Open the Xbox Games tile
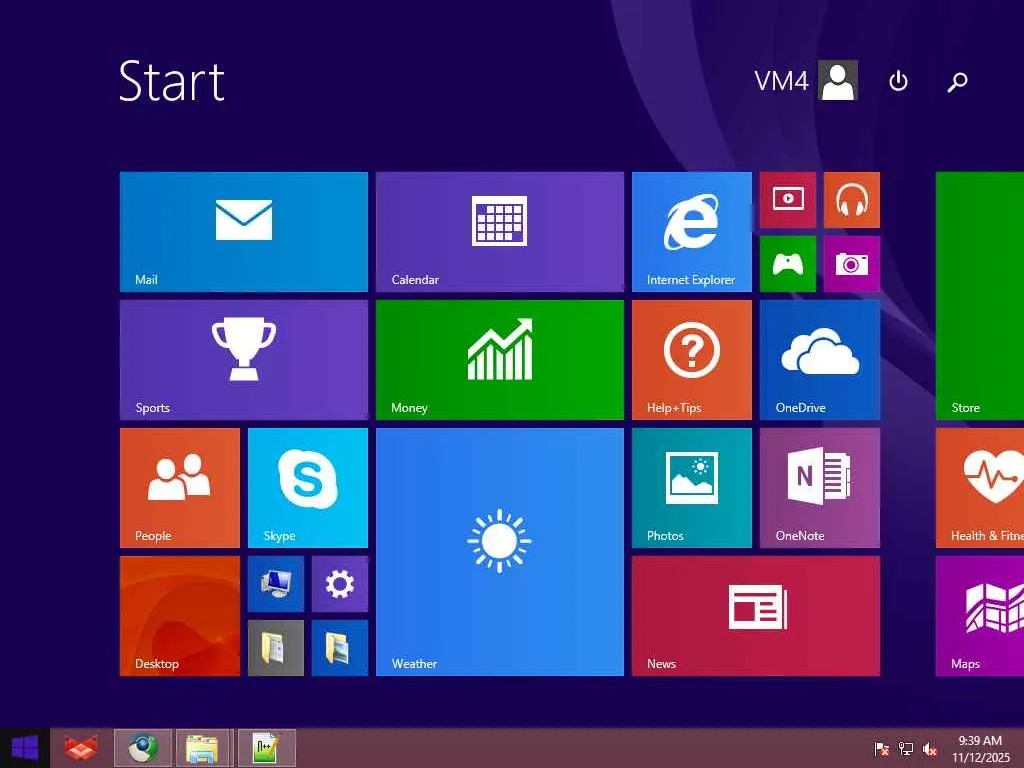Viewport: 1024px width, 768px height. (x=788, y=264)
